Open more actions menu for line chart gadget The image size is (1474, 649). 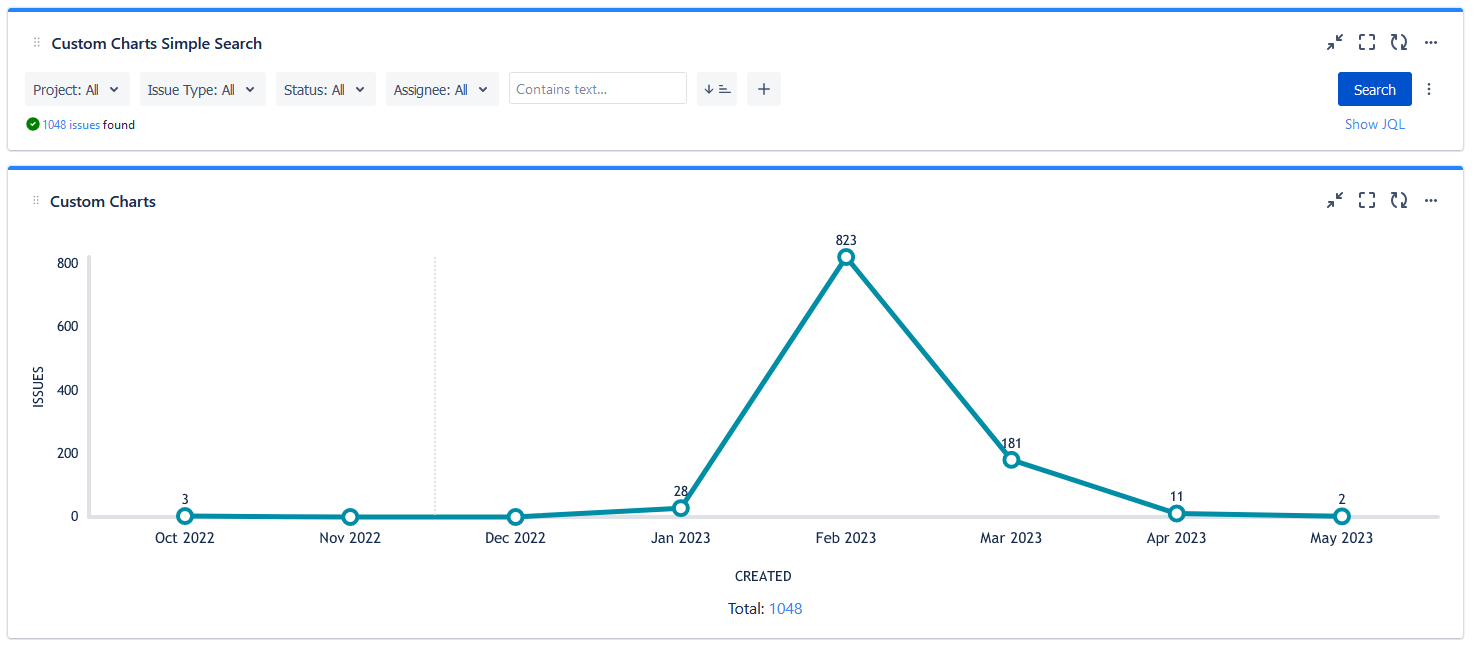tap(1431, 201)
